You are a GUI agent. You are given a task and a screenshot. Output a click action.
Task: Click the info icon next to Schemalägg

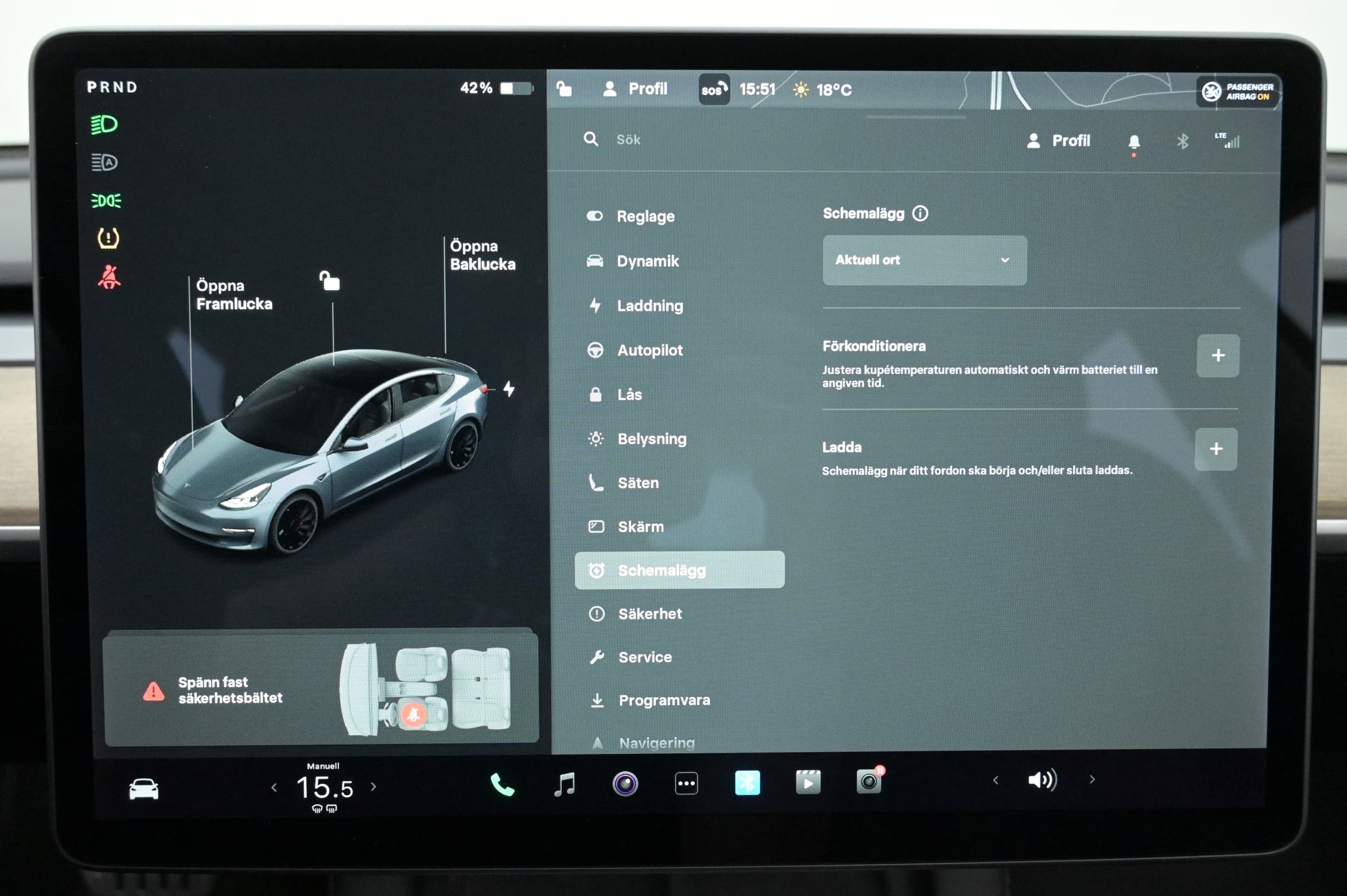click(x=920, y=213)
